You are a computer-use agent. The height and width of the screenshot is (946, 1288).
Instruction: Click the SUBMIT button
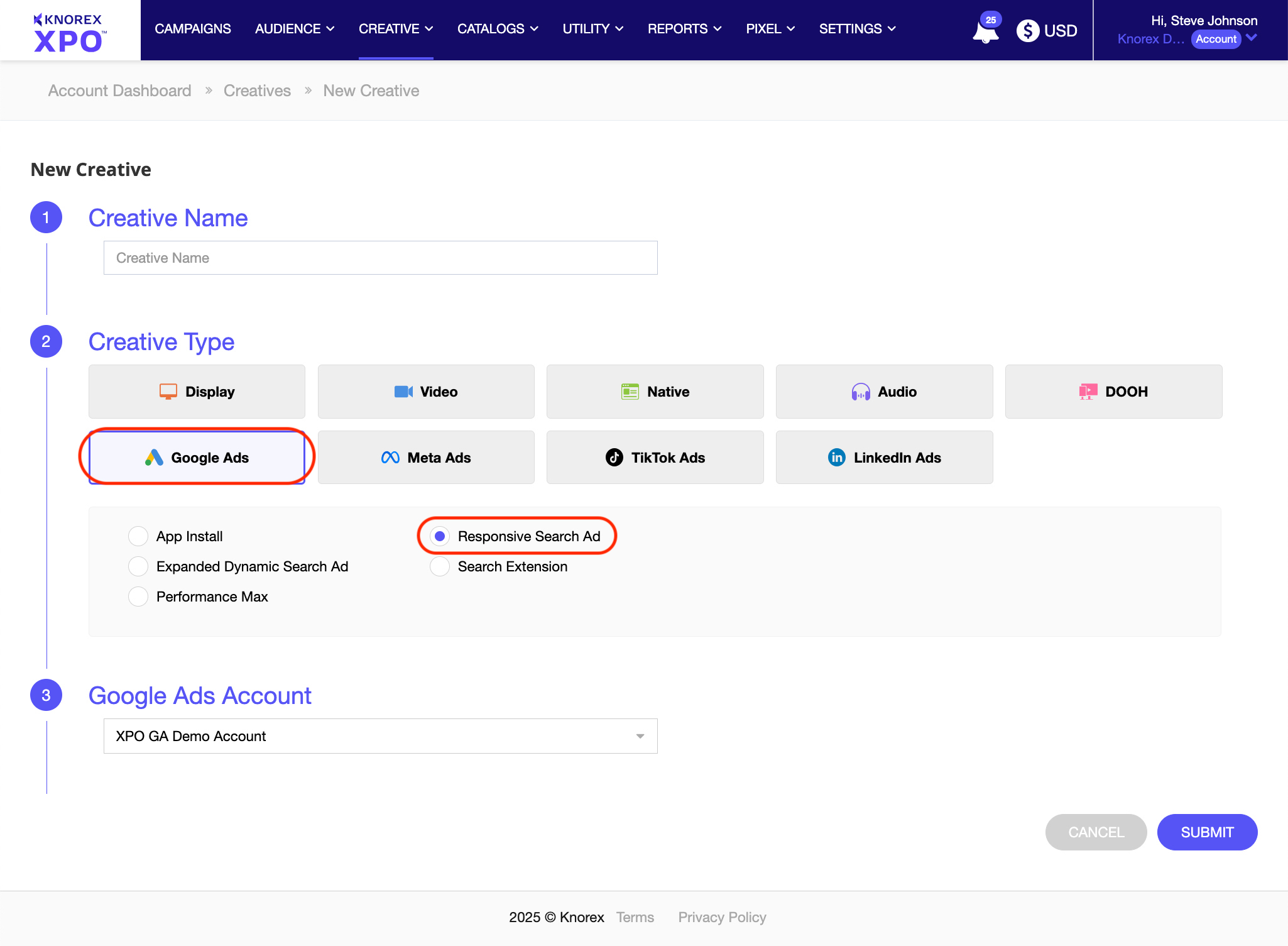[1206, 832]
